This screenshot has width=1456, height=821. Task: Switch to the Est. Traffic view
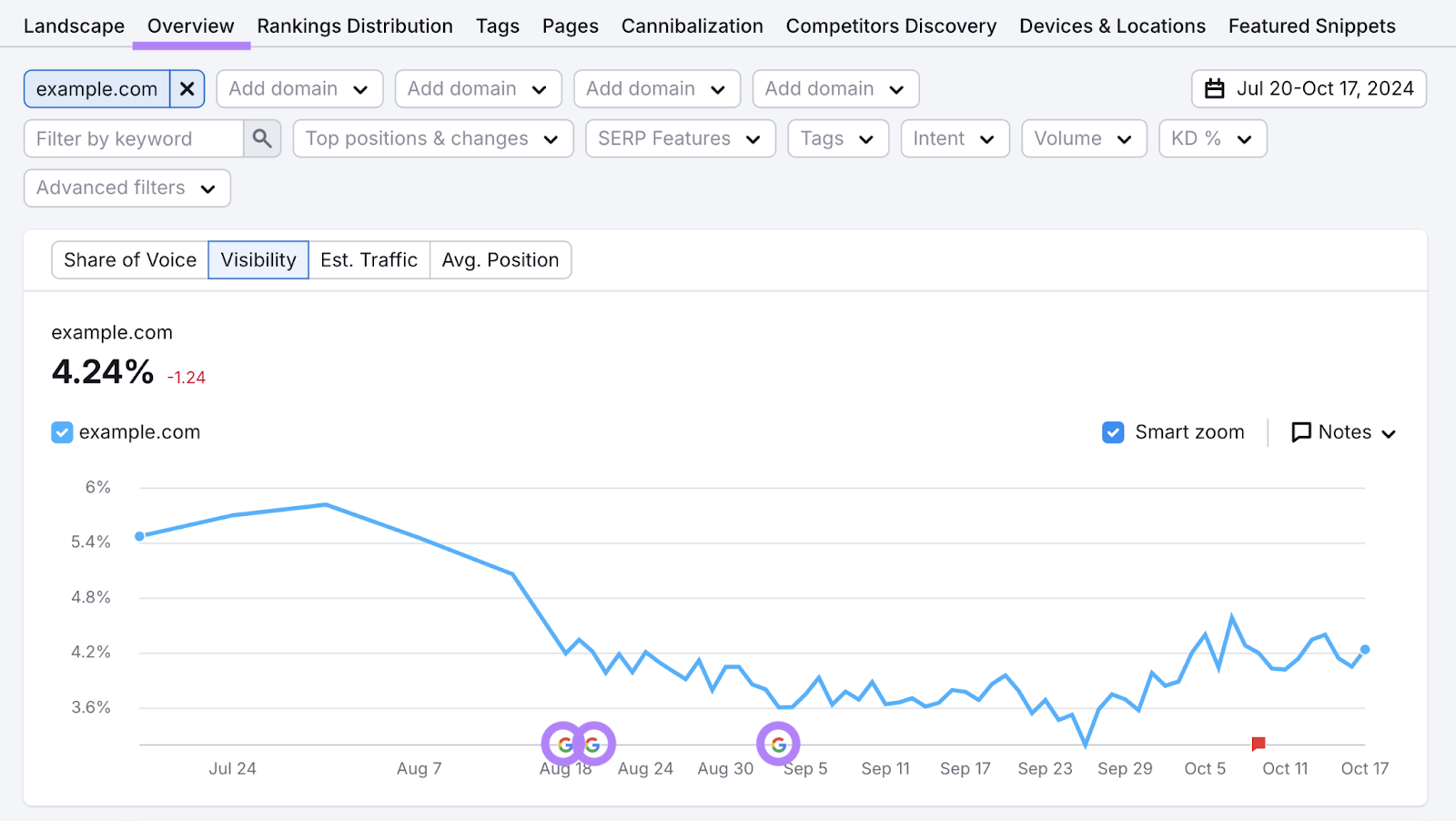click(369, 259)
